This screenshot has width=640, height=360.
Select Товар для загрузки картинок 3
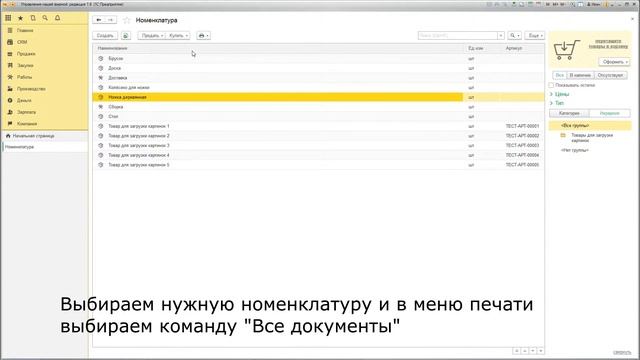coord(318,146)
